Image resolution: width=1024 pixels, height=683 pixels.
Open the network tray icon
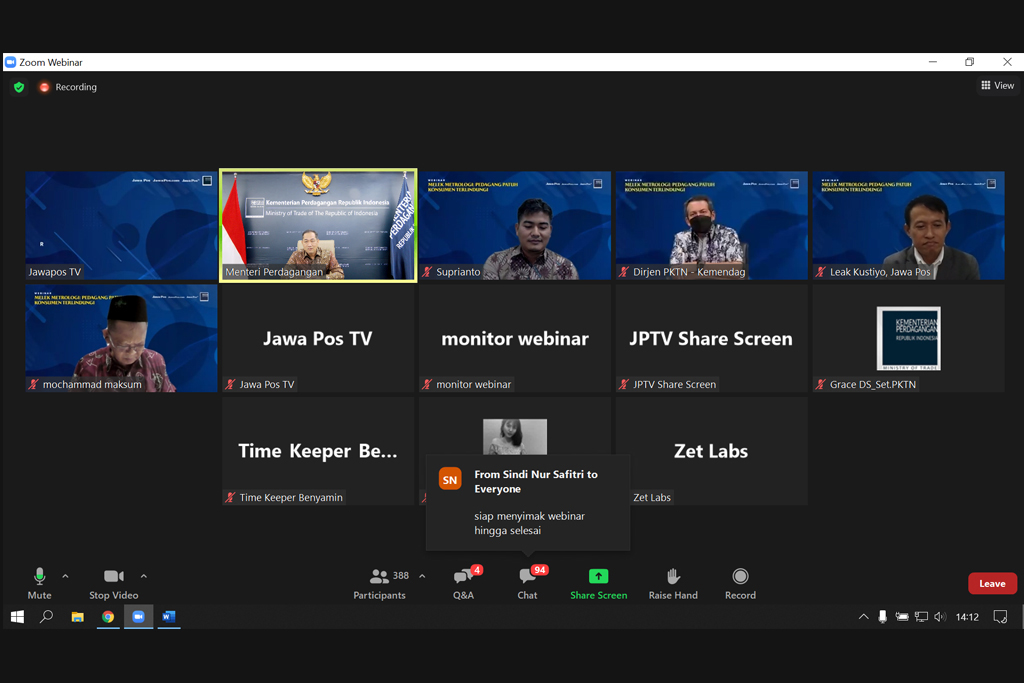(x=921, y=616)
